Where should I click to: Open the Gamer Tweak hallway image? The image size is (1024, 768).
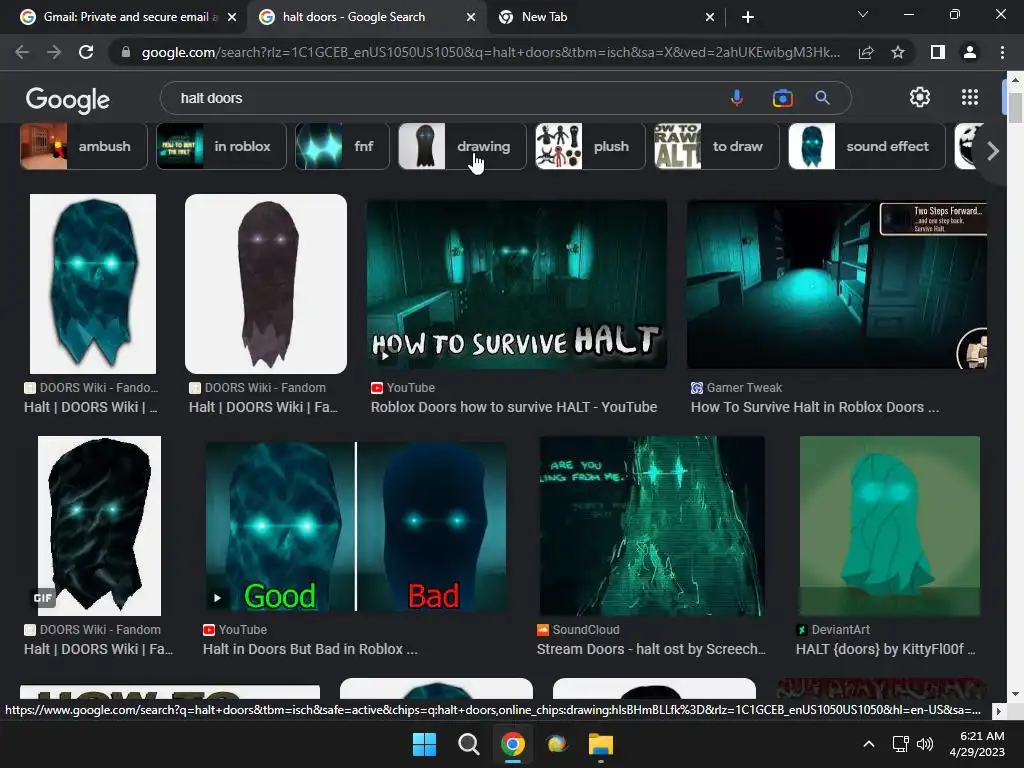[x=837, y=284]
